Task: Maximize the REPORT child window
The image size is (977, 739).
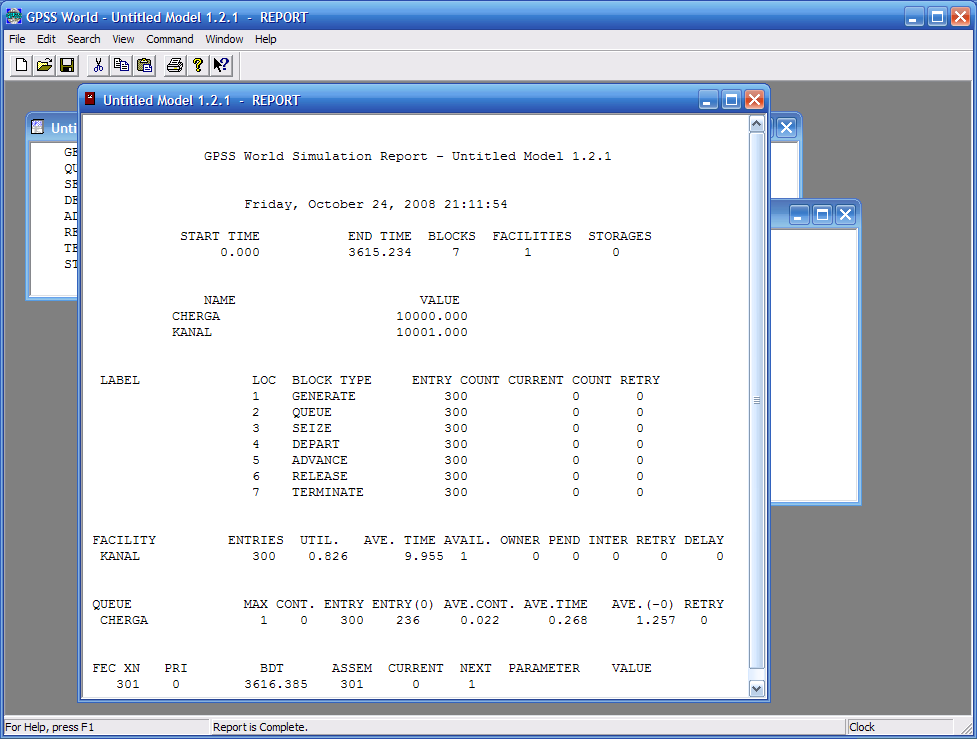Action: [x=732, y=100]
